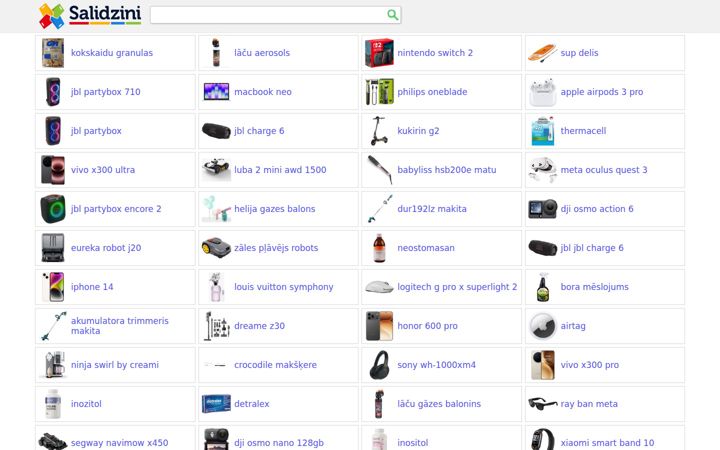This screenshot has height=450, width=720.
Task: Click the dji osmo action 6 camera image
Action: pyautogui.click(x=542, y=209)
